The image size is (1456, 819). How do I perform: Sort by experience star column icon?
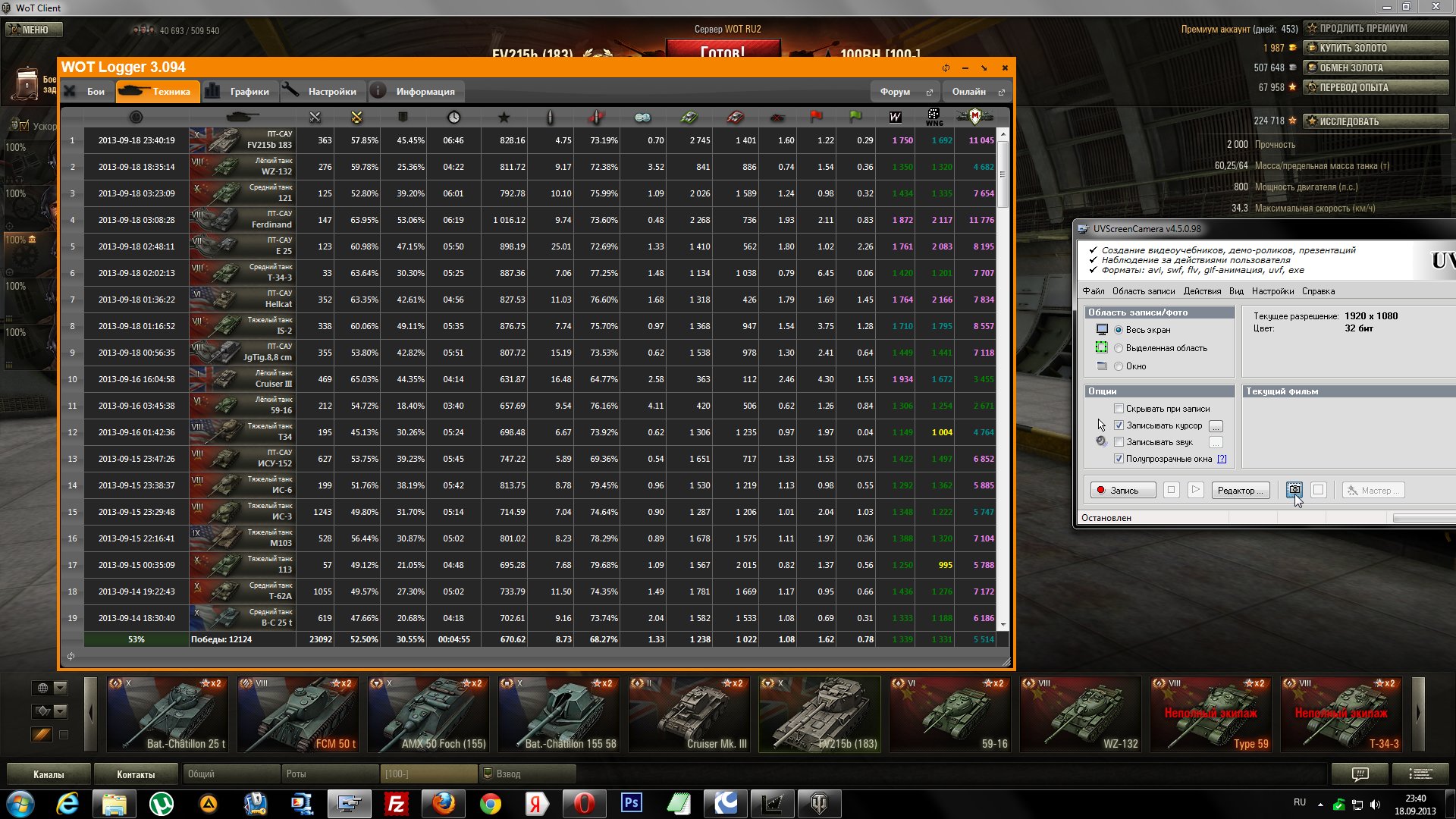pyautogui.click(x=504, y=117)
